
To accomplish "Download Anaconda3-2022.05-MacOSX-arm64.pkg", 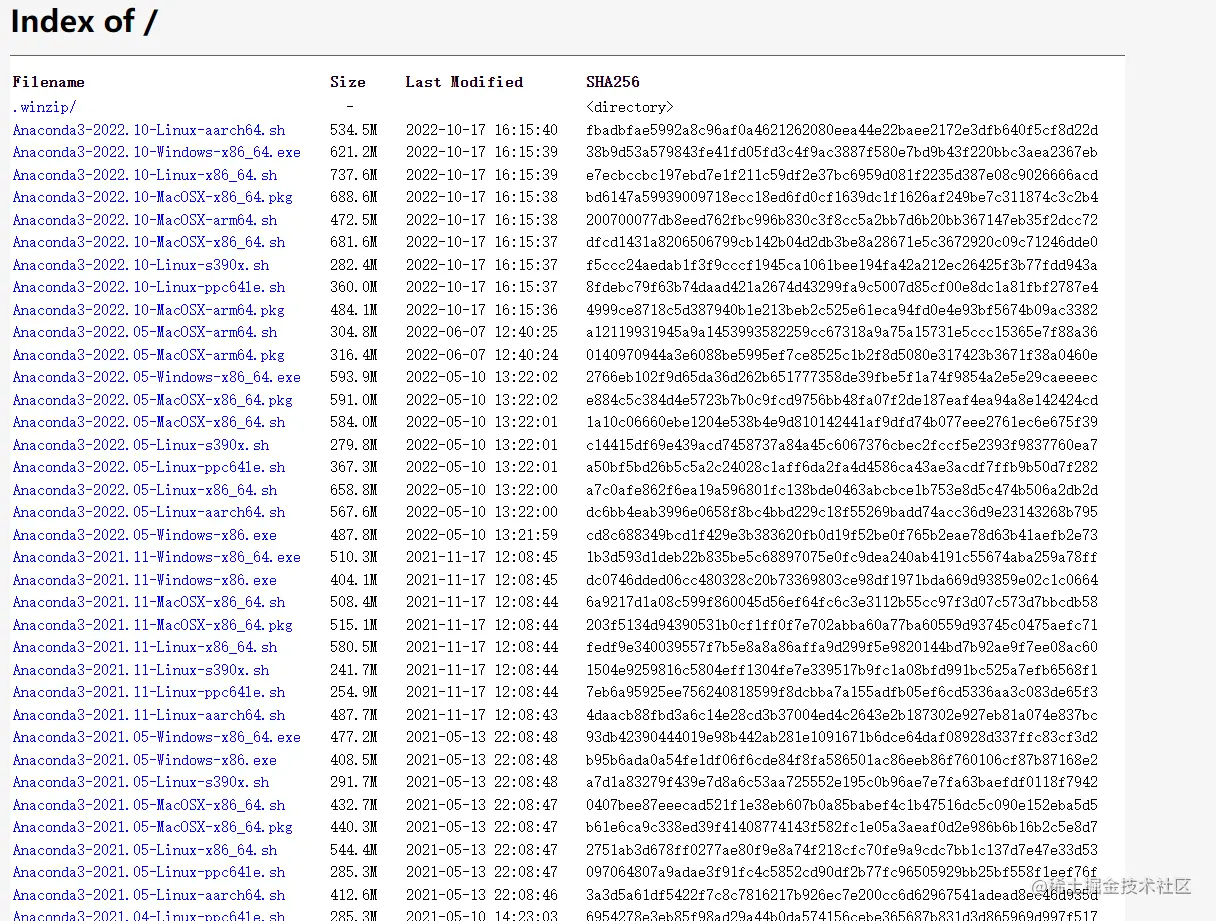I will (x=149, y=355).
